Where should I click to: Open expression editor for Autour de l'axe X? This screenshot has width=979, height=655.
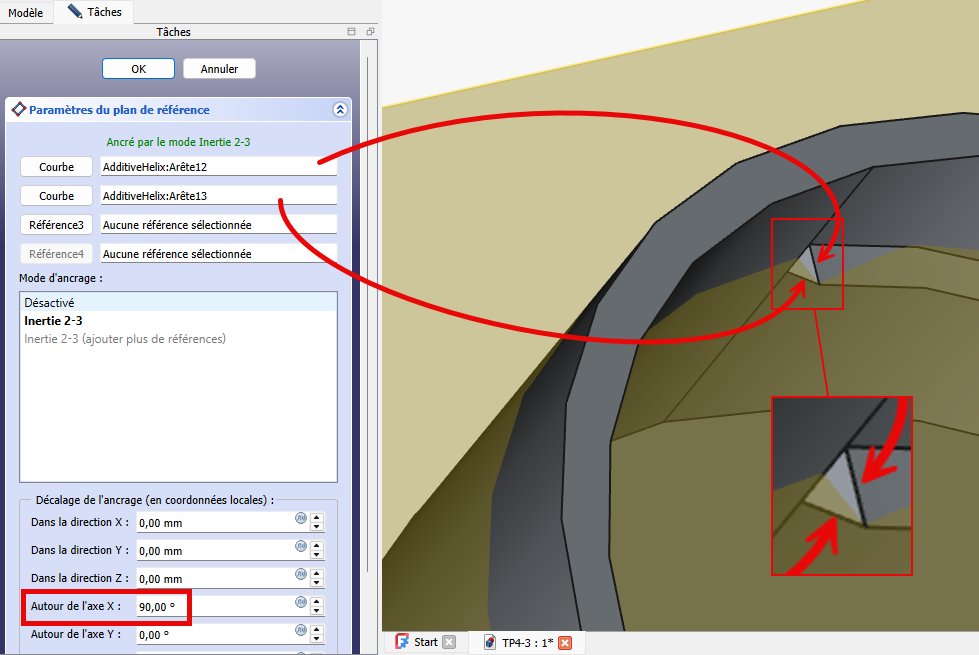(300, 603)
